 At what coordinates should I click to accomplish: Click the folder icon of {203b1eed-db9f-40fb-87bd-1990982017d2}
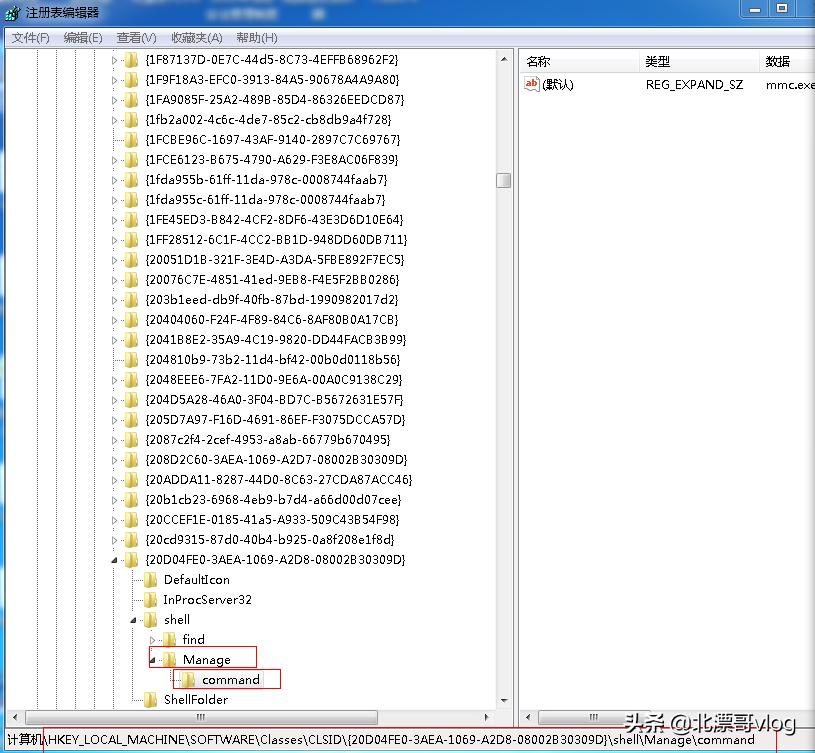pos(132,300)
